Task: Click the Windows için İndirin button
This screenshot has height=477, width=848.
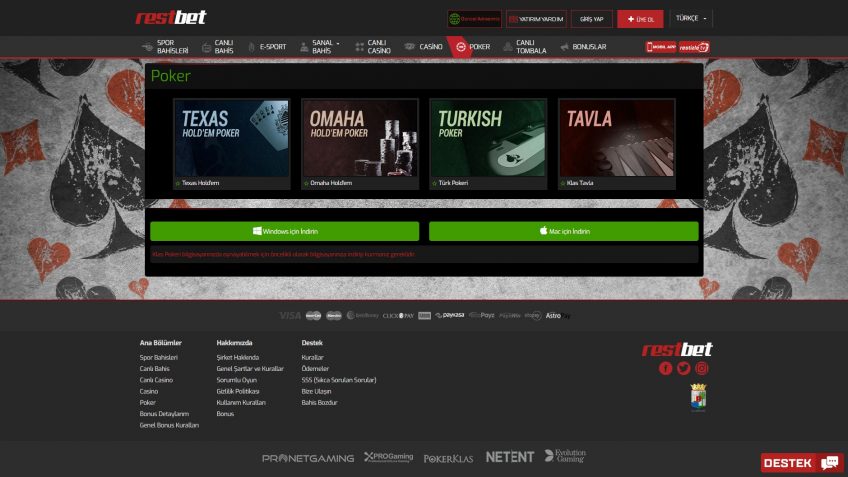Action: 284,231
